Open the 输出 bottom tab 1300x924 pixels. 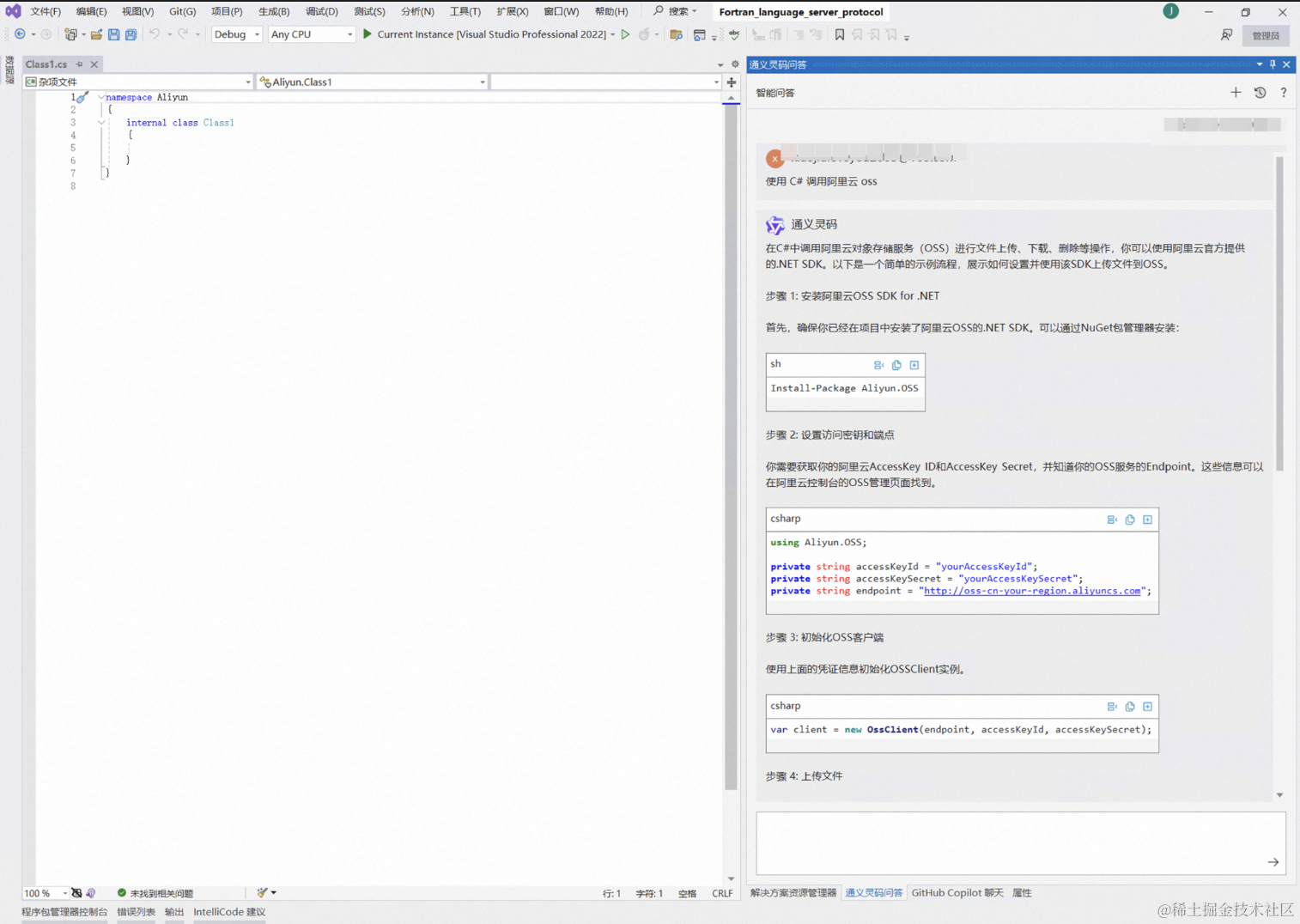click(x=174, y=912)
